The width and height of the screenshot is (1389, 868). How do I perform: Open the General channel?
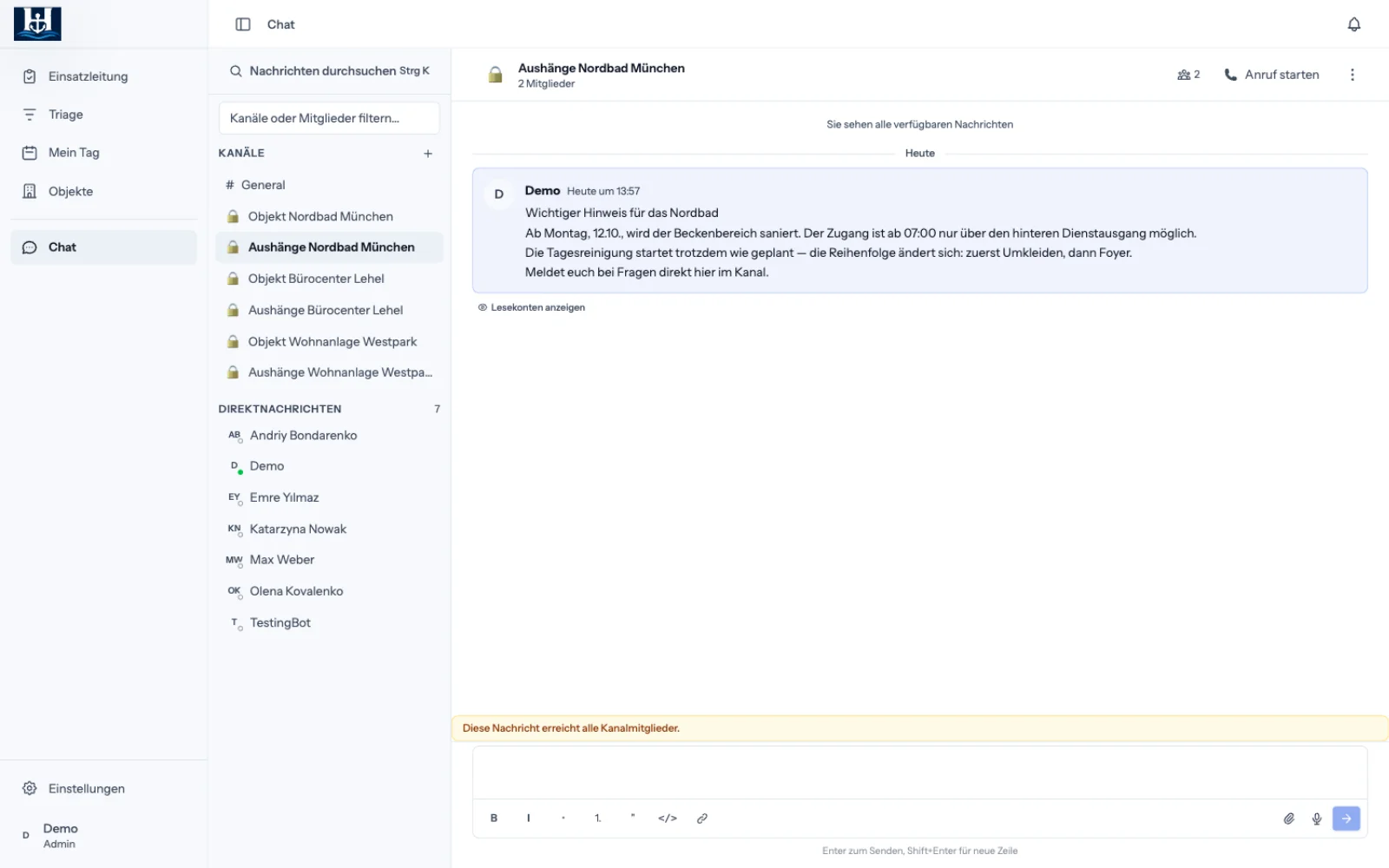click(330, 185)
